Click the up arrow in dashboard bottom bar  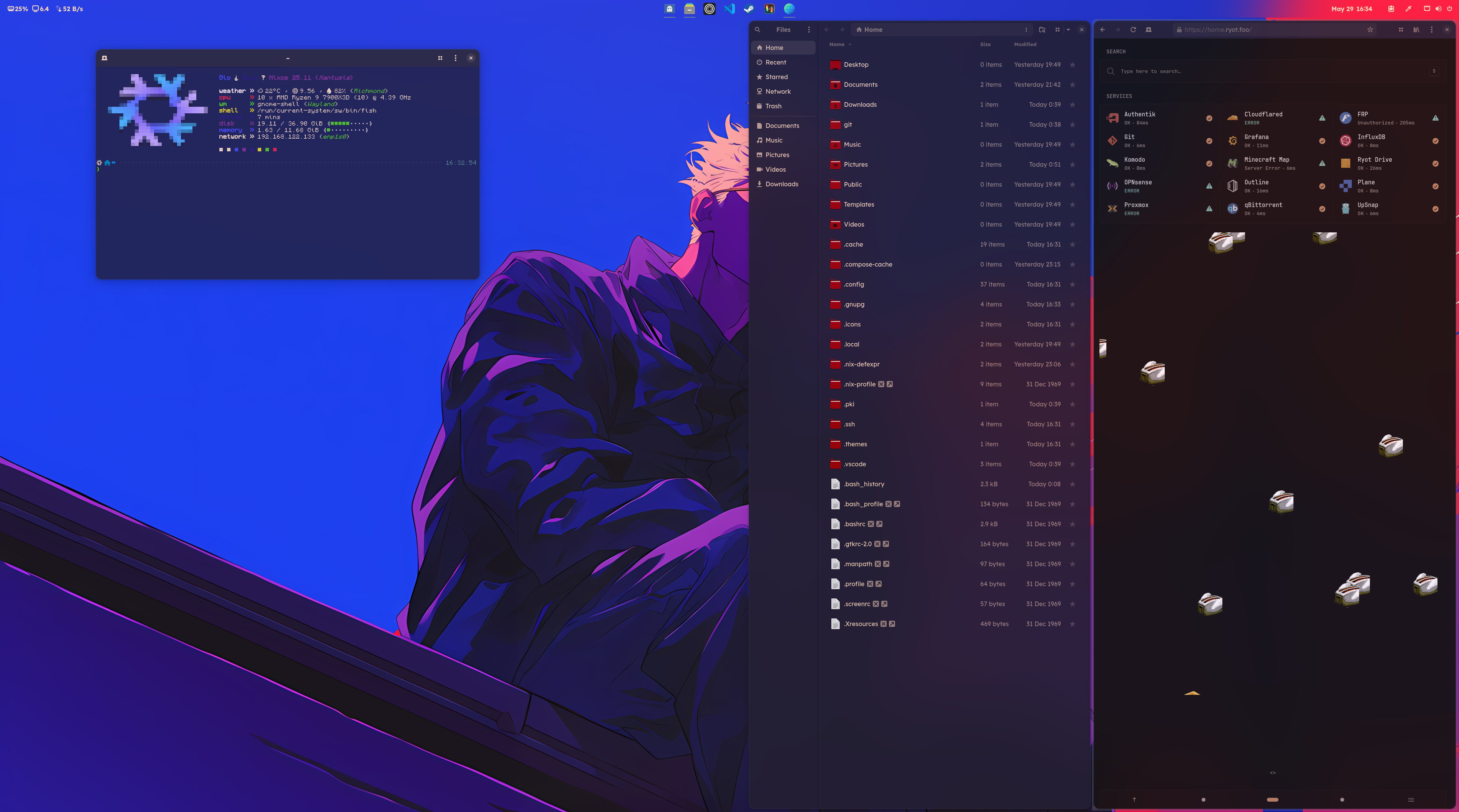(x=1134, y=800)
